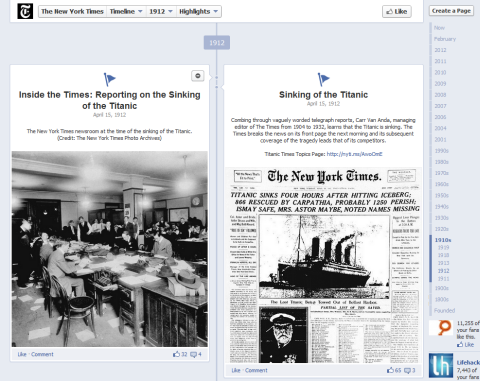Open the Sinking of the Titanic post title

pos(323,95)
